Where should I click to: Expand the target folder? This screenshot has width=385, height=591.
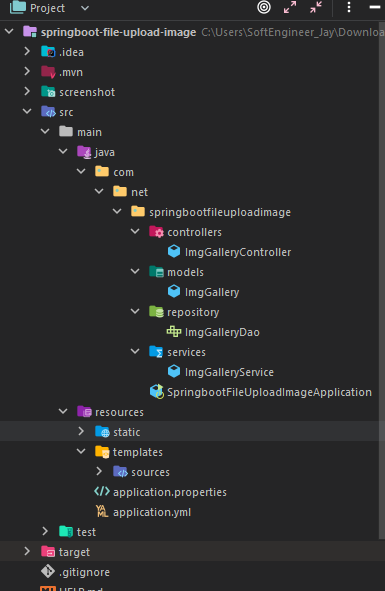point(27,551)
